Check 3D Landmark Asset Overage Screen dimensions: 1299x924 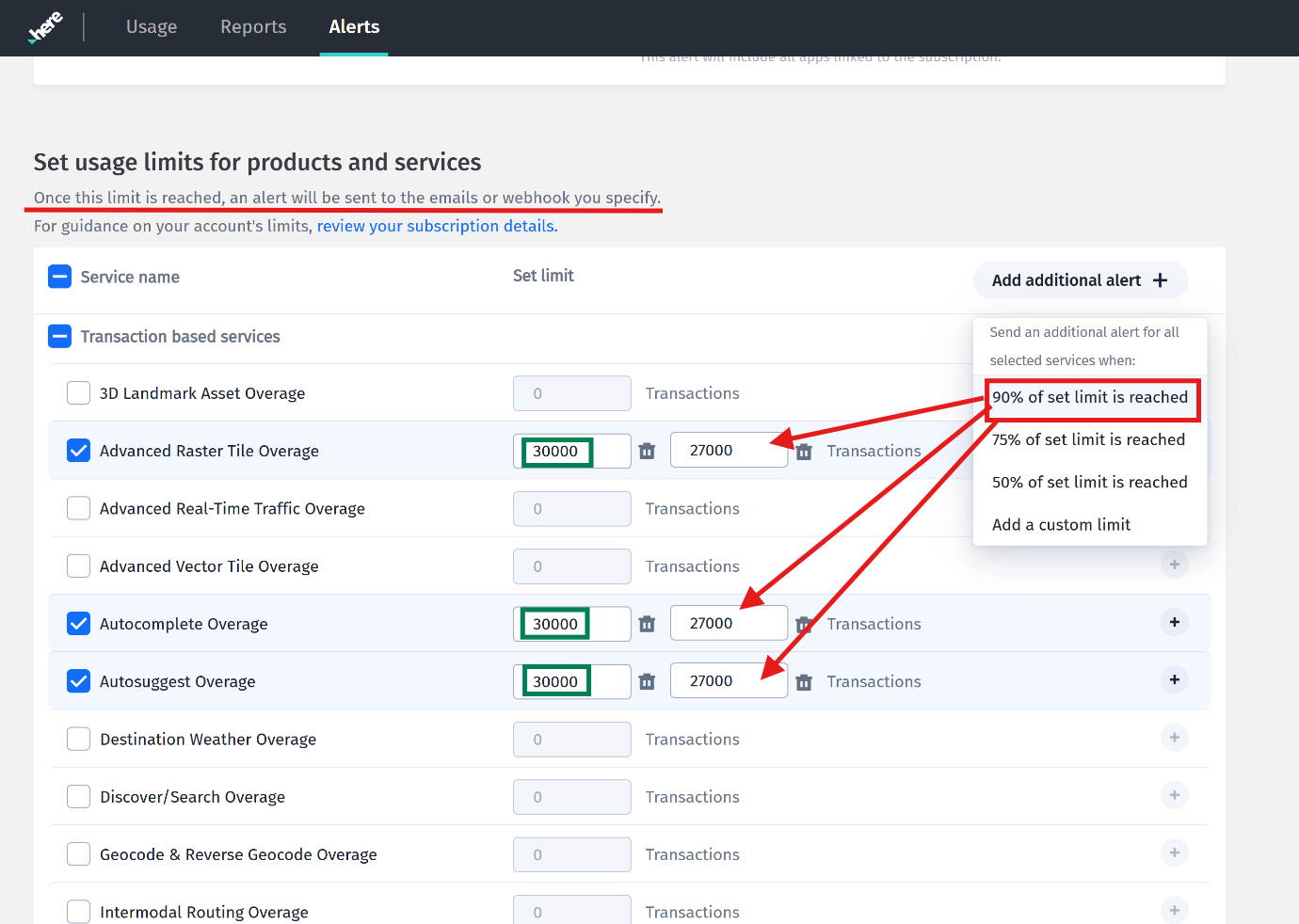point(79,392)
